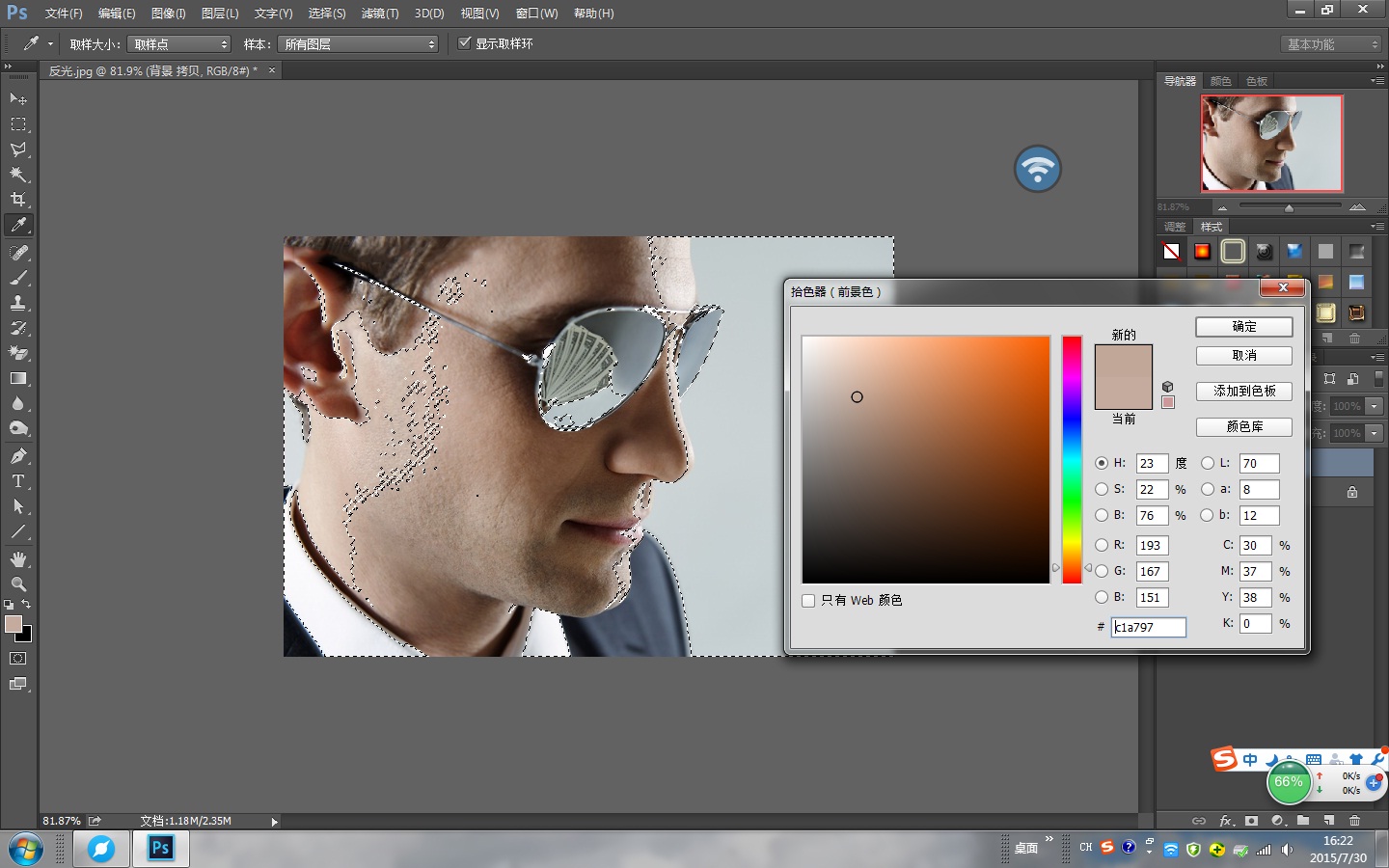This screenshot has height=868, width=1389.
Task: Click the vertical hue spectrum slider
Action: click(1072, 459)
